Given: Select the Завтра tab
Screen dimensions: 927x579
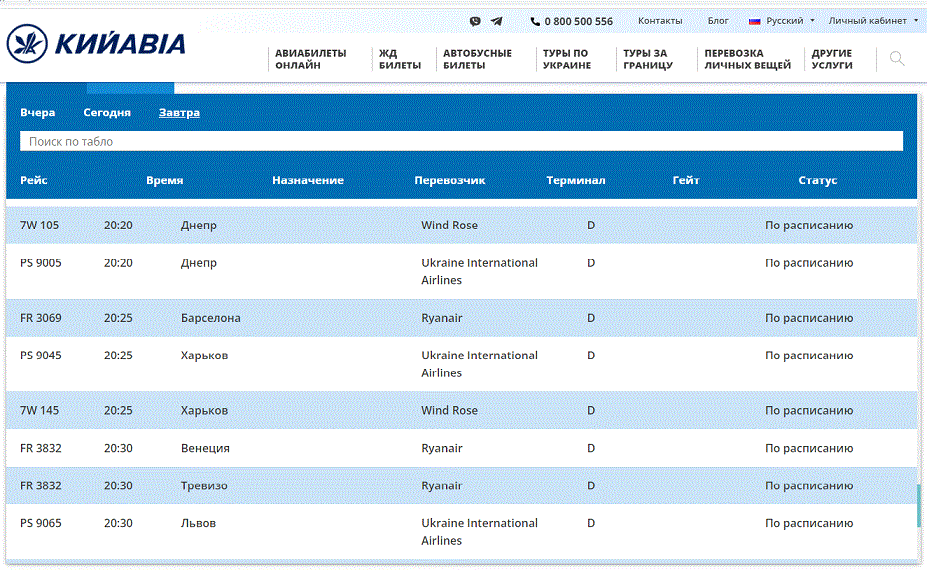Looking at the screenshot, I should point(179,113).
